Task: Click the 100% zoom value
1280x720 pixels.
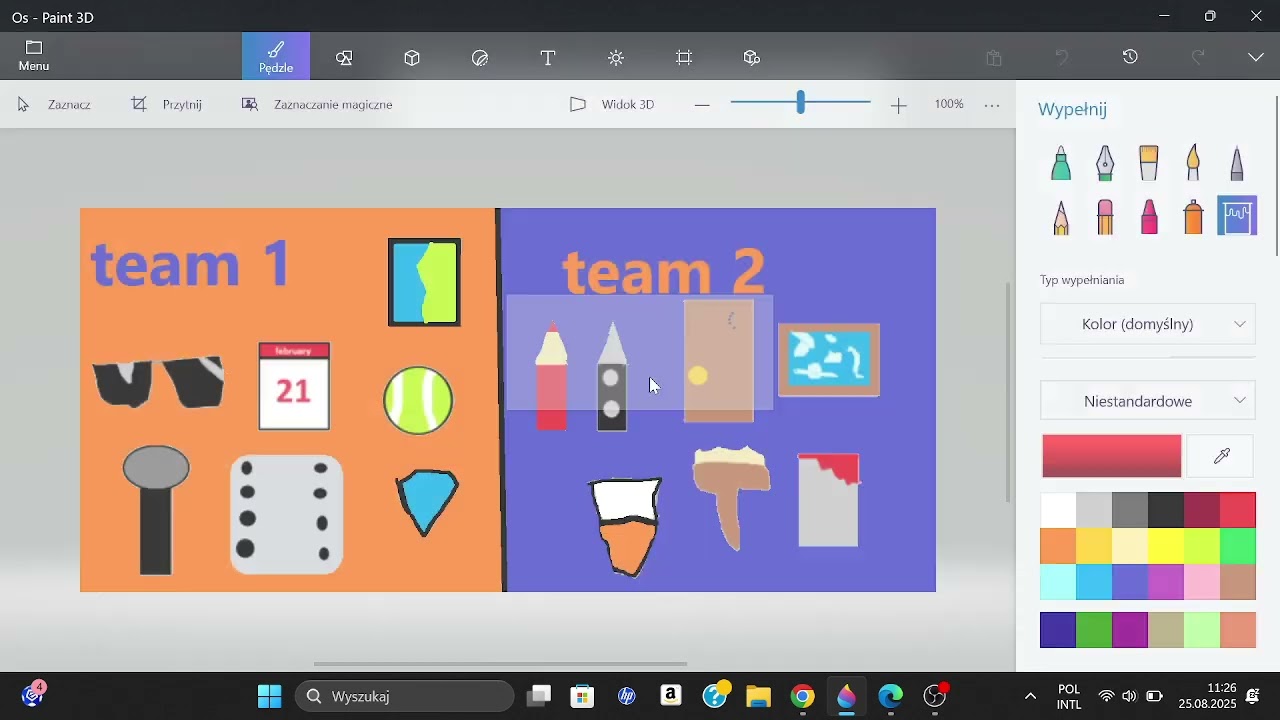Action: 949,104
